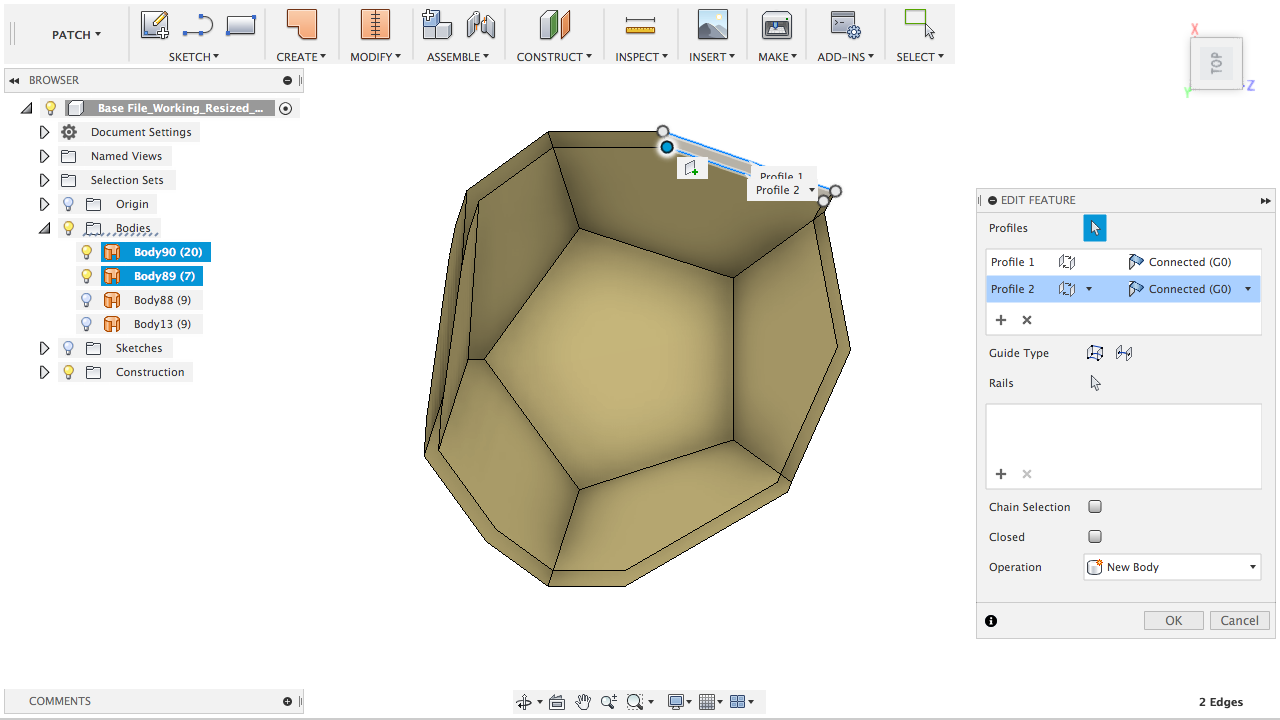
Task: Open the Grid and Snaps icon
Action: [x=708, y=702]
